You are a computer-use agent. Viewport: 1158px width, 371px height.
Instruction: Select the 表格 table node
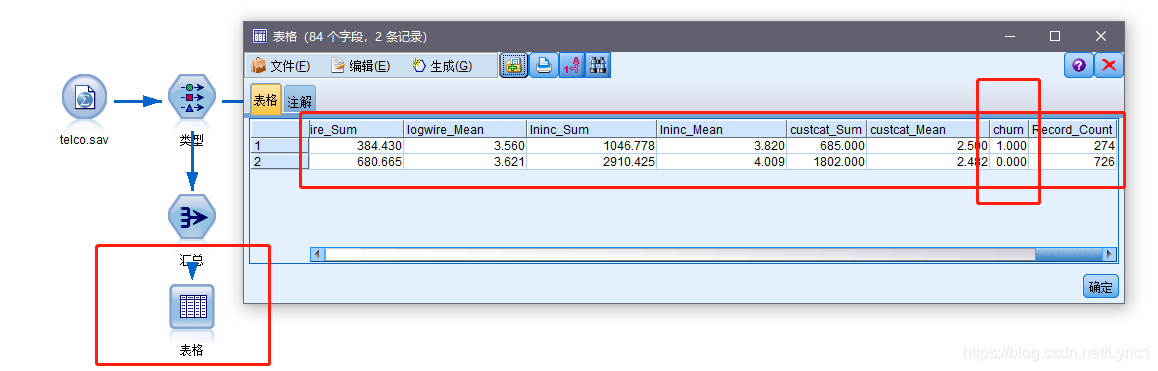(192, 306)
